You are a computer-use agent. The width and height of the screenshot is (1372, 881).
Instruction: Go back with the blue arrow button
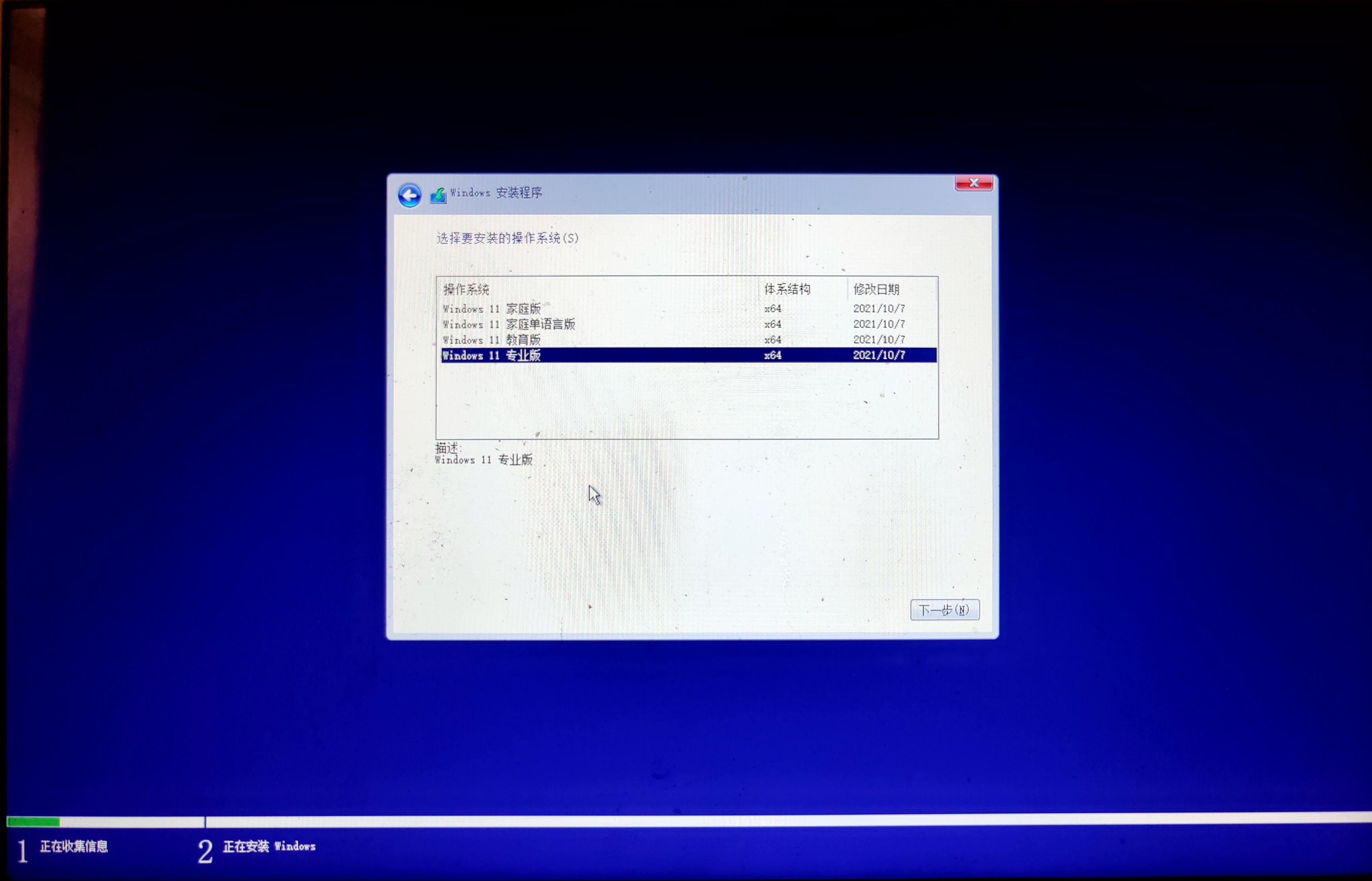pos(409,196)
